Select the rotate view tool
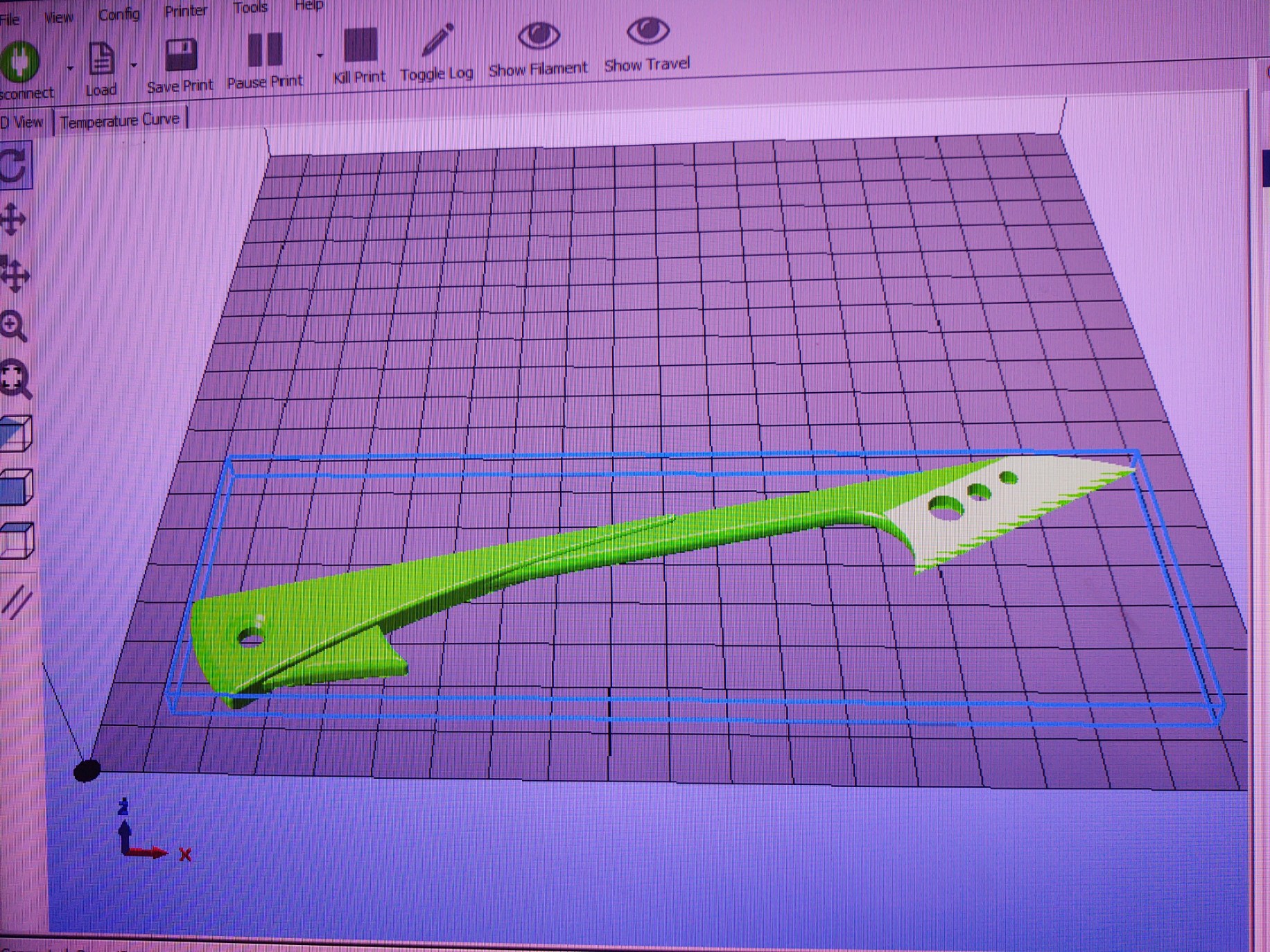Screen dimensions: 1270x952 pyautogui.click(x=15, y=166)
